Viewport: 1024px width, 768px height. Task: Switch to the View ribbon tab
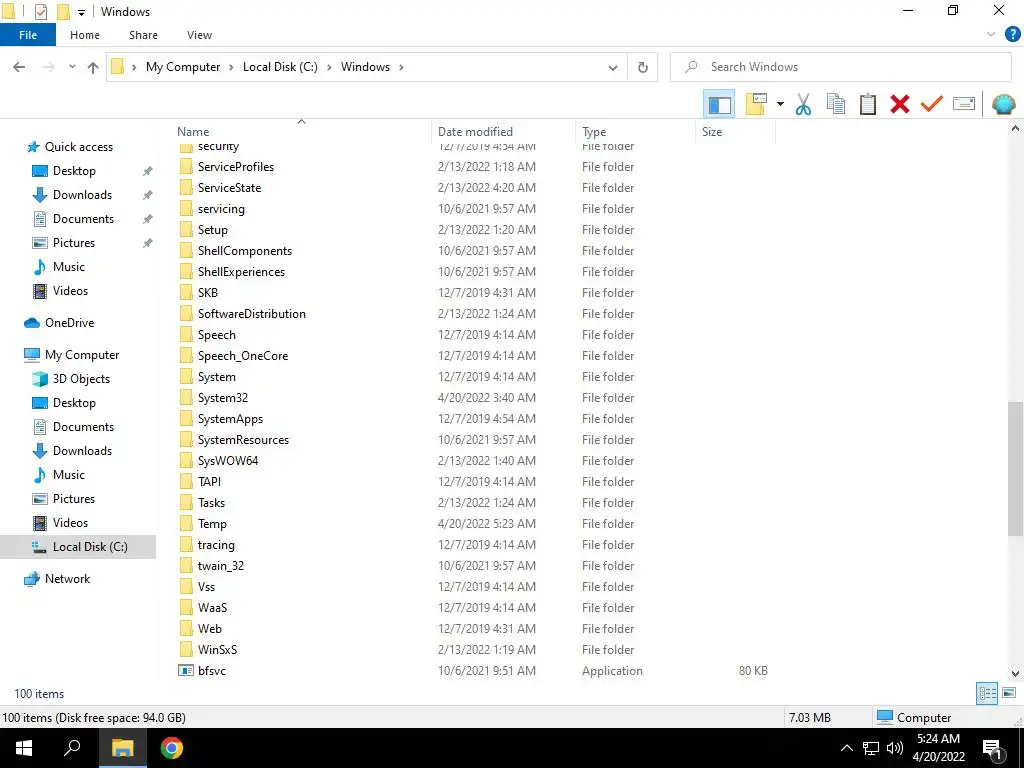coord(199,35)
